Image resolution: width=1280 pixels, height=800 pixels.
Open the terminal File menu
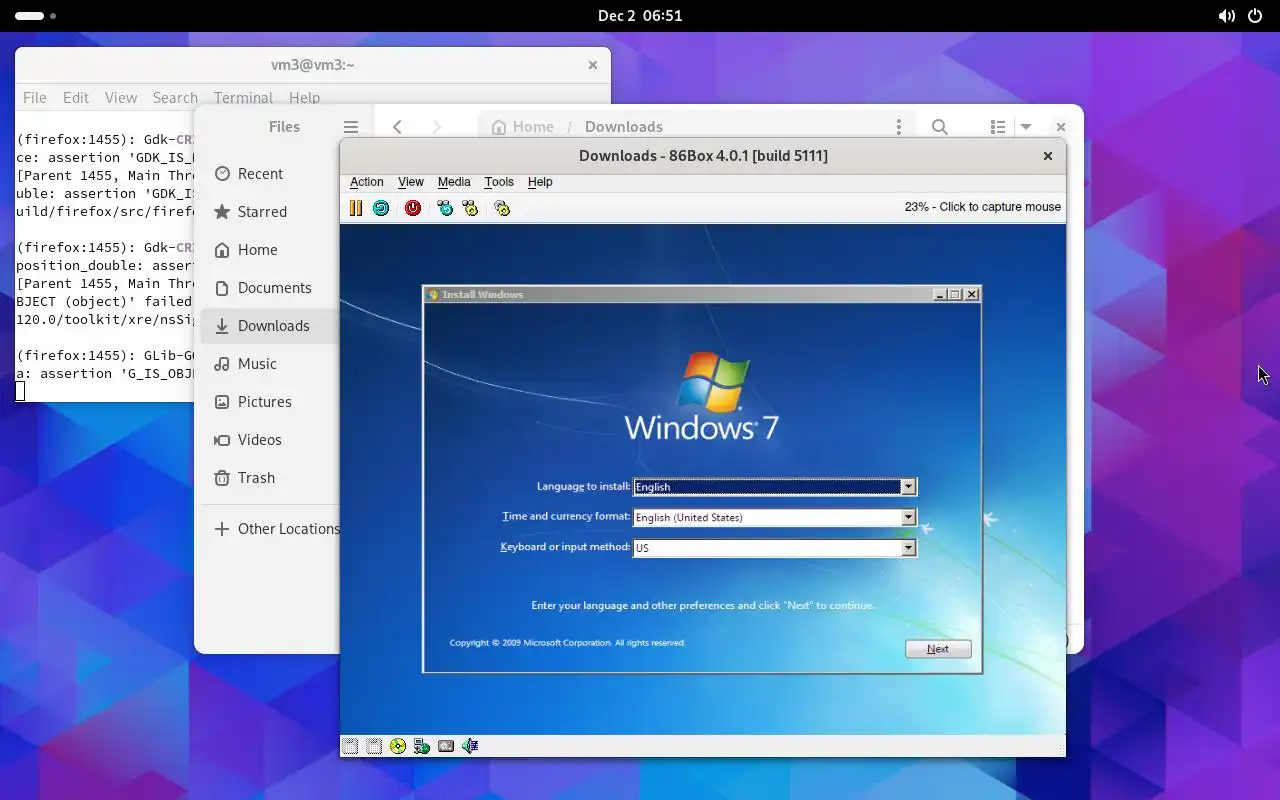click(x=35, y=98)
